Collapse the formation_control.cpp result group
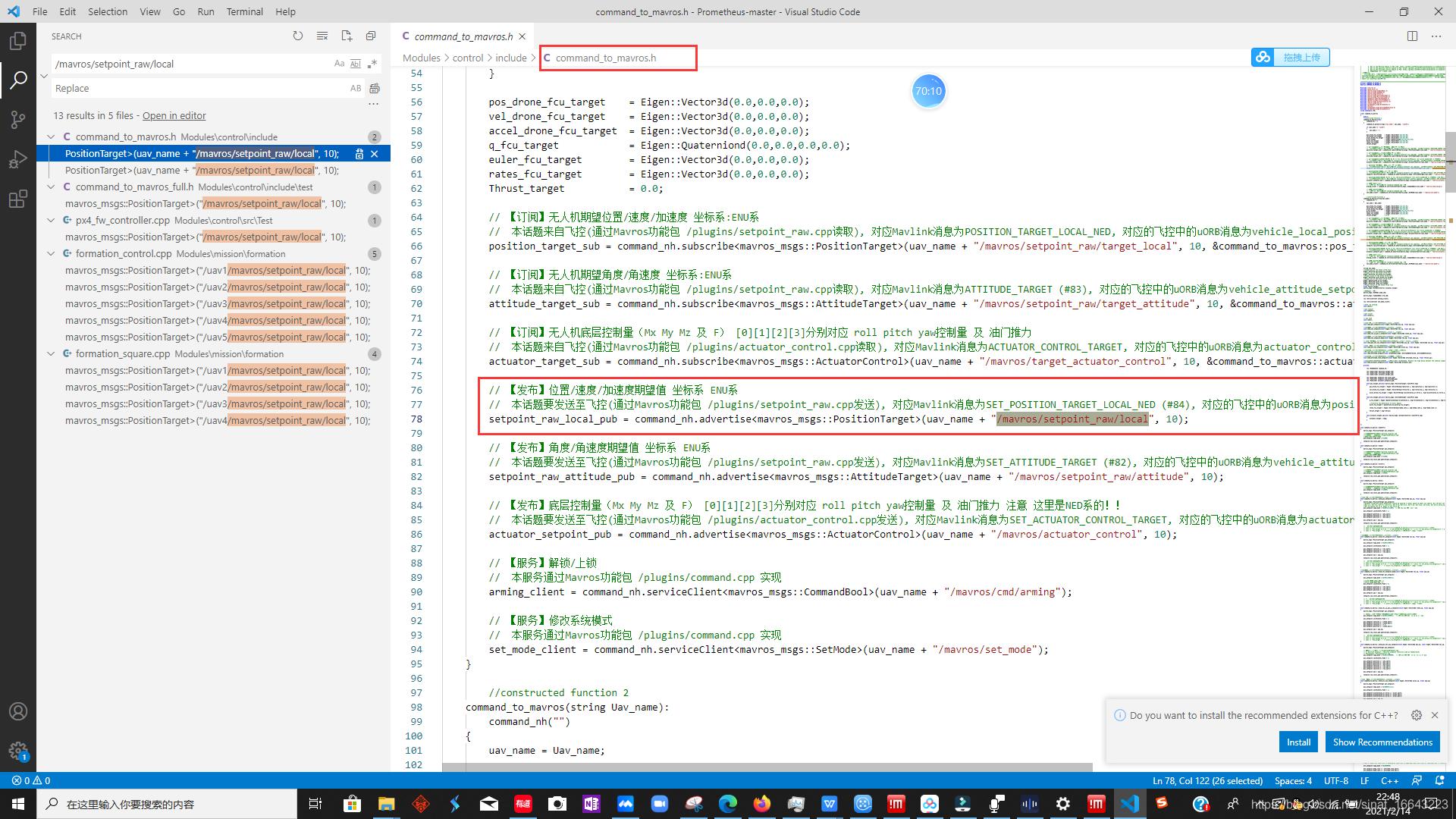 point(51,253)
